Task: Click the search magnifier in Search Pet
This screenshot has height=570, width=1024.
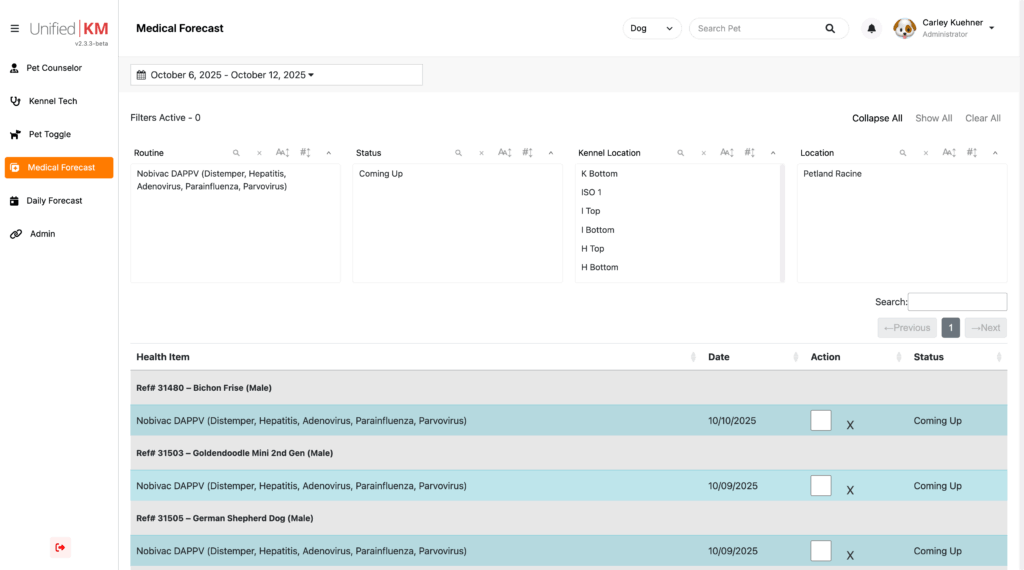Action: 830,29
